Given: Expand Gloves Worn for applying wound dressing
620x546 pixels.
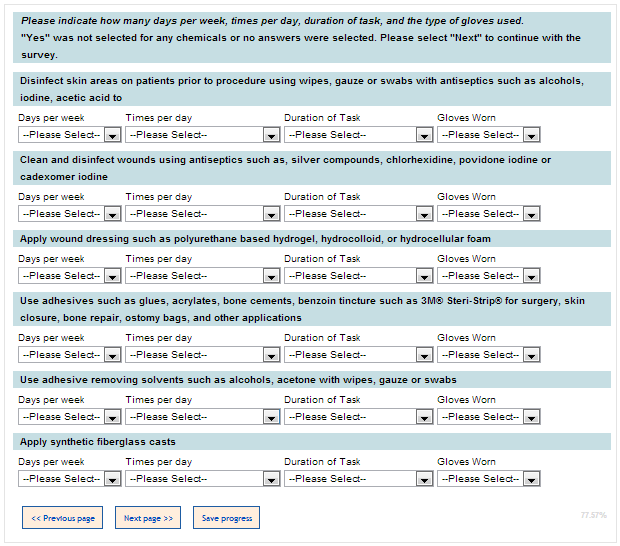Looking at the screenshot, I should pyautogui.click(x=488, y=276).
